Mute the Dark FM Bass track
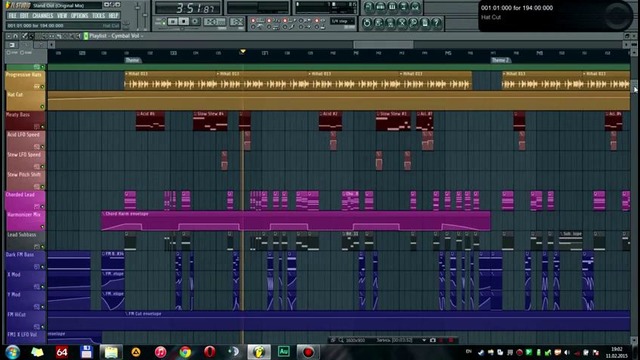640x360 pixels. (42, 267)
